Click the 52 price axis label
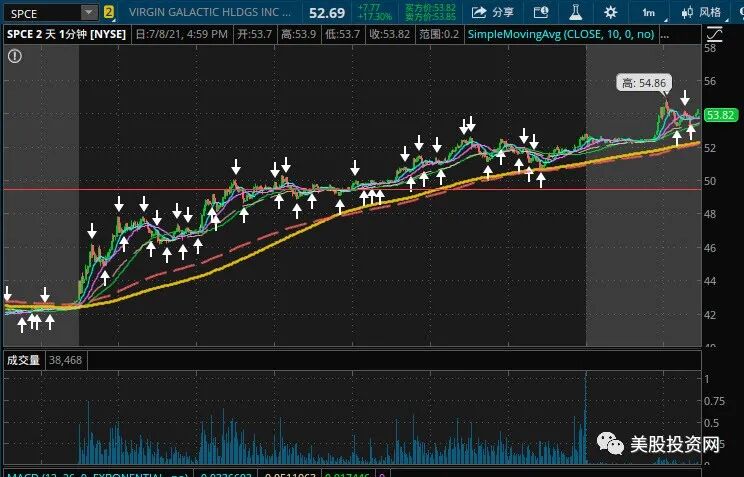Image resolution: width=744 pixels, height=477 pixels. (710, 148)
